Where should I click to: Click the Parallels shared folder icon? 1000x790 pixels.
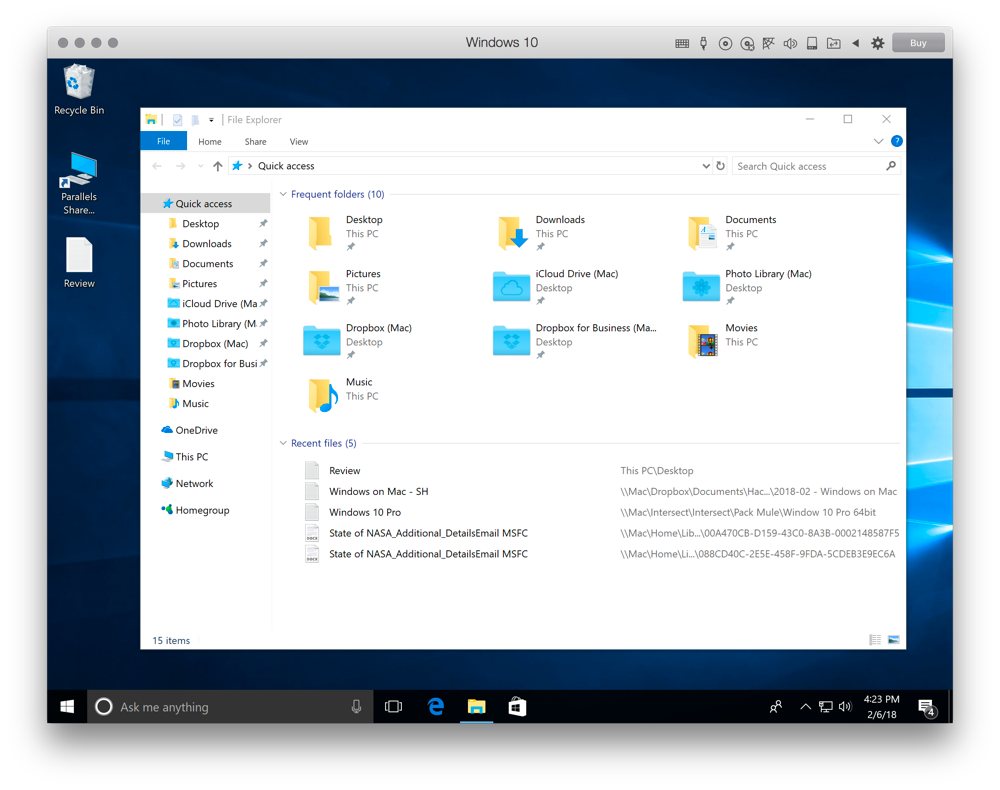834,43
